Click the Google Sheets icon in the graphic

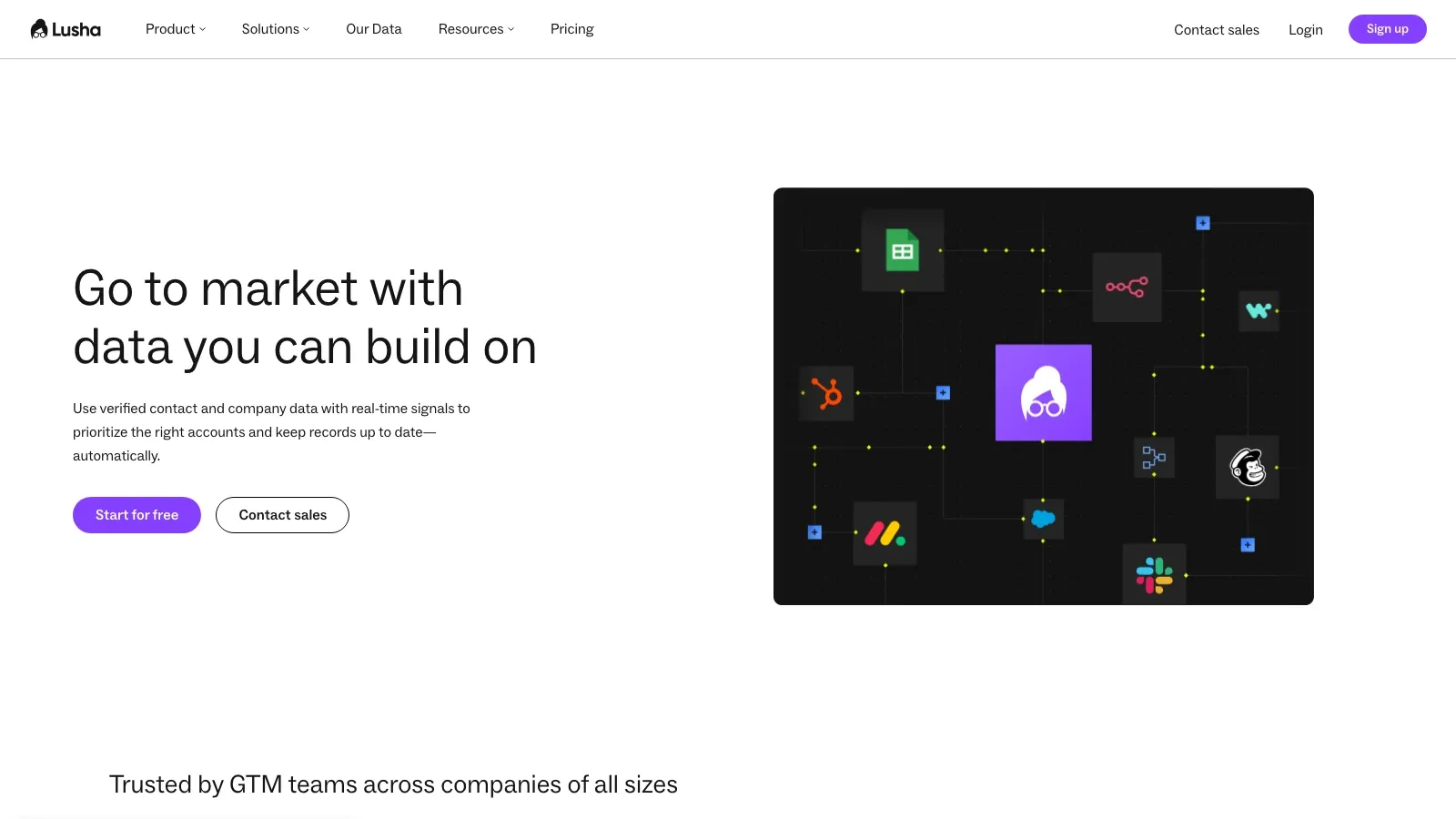point(903,250)
